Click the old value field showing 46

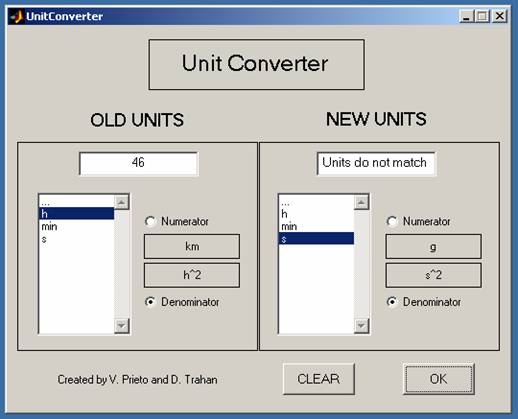click(x=139, y=163)
